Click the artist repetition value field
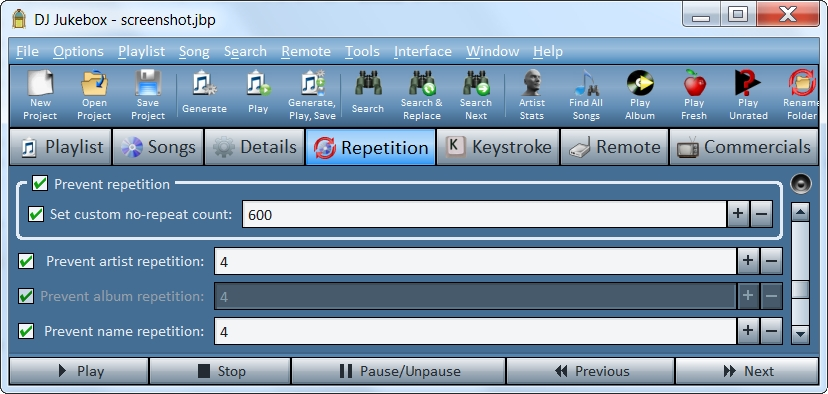Screen dimensions: 828x394 pos(475,261)
